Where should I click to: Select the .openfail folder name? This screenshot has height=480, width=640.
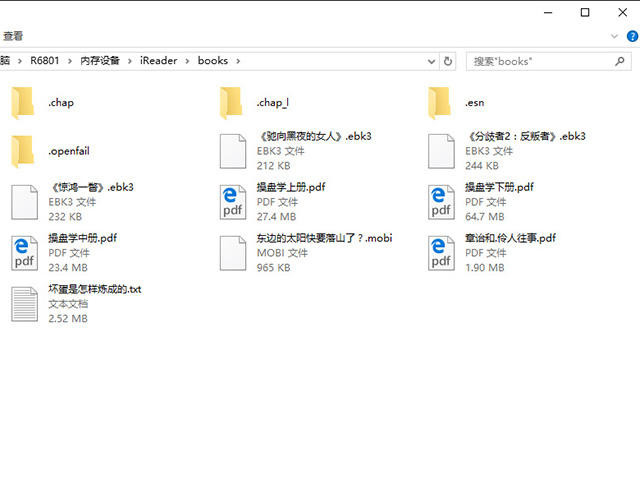click(x=69, y=151)
